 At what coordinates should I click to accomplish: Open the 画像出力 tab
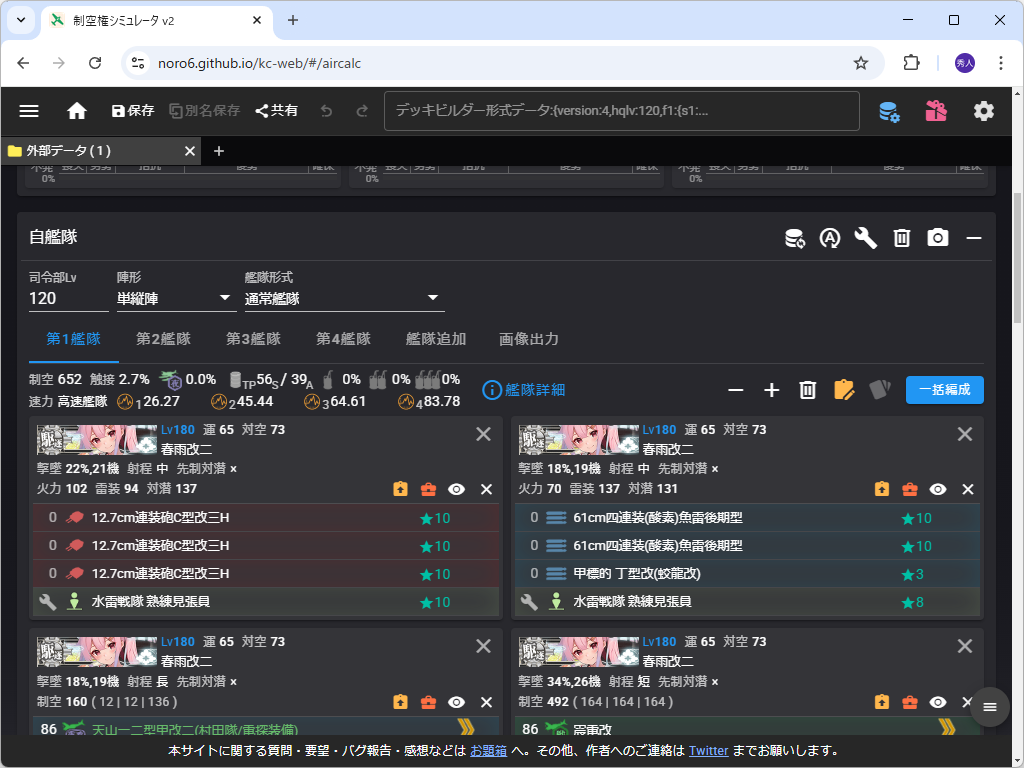pos(529,339)
